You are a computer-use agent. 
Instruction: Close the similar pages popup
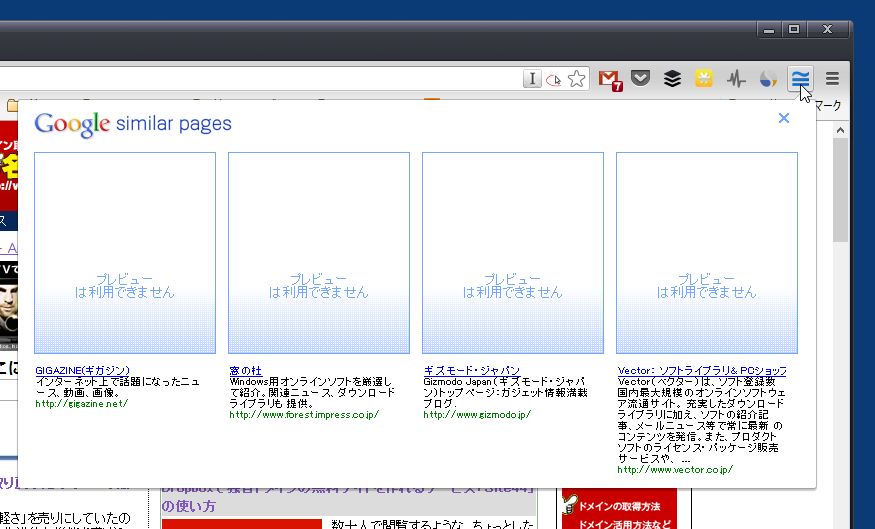tap(783, 118)
